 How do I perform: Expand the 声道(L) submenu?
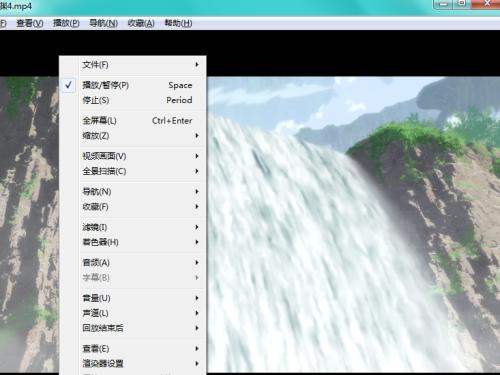[x=133, y=313]
